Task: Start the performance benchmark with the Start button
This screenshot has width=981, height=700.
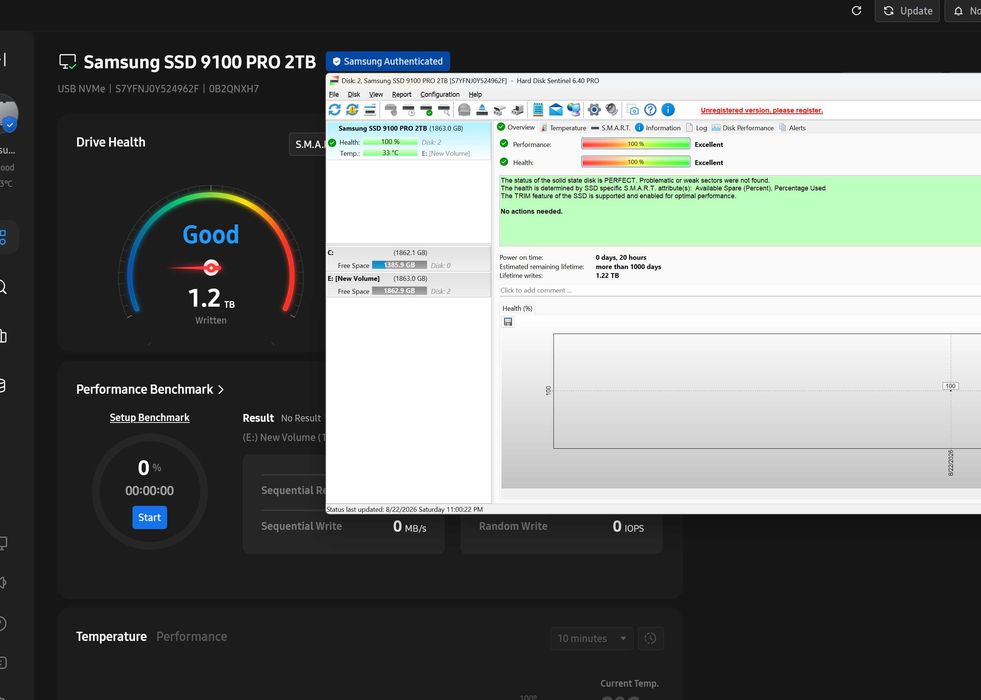Action: pos(150,517)
